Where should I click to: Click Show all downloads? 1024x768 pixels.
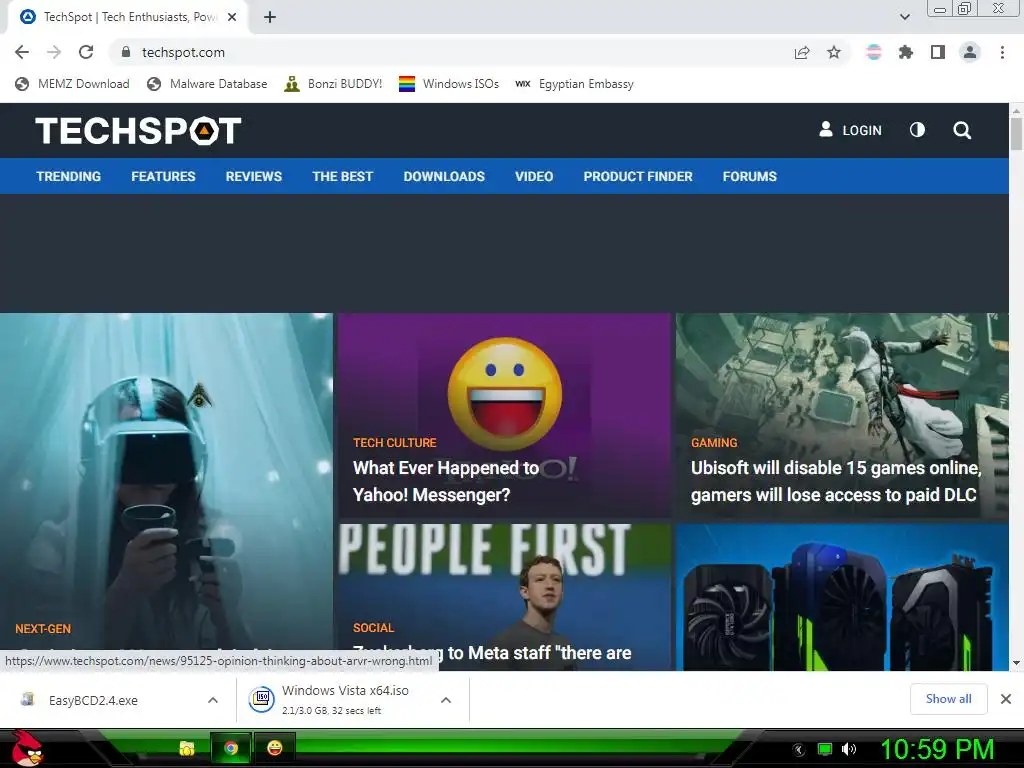[948, 699]
